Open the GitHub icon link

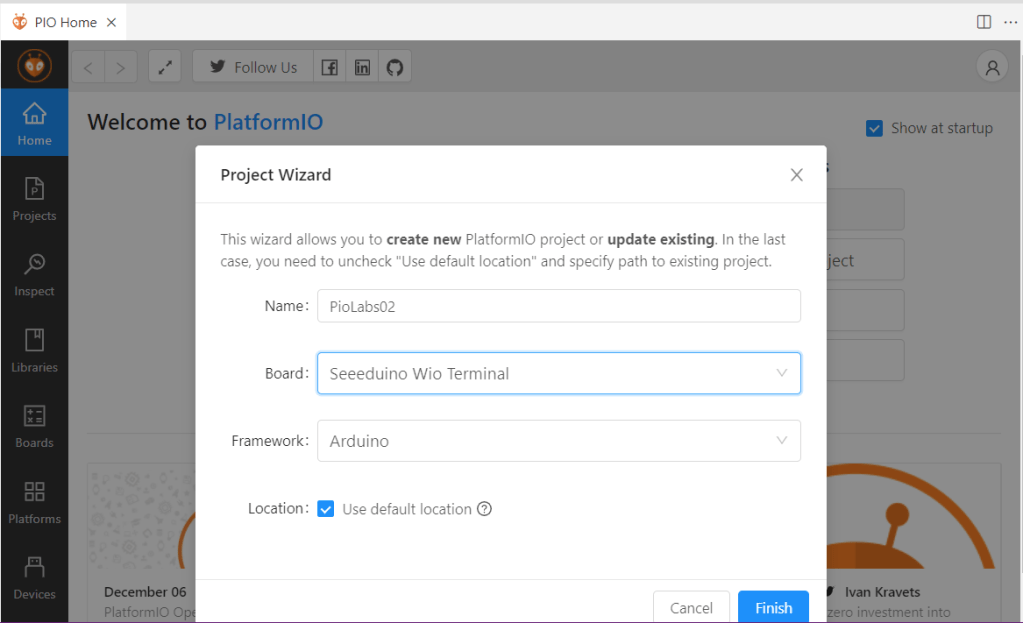pyautogui.click(x=395, y=68)
